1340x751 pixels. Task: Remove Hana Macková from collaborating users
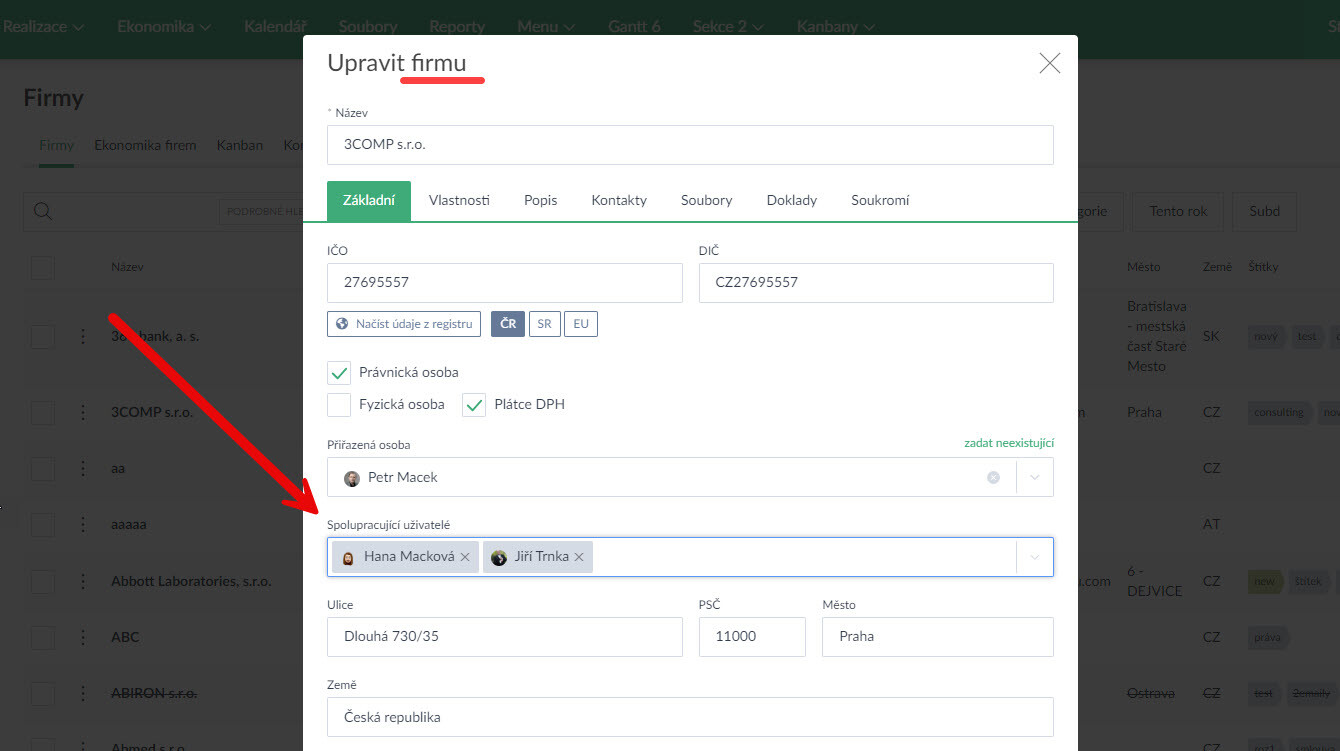465,557
